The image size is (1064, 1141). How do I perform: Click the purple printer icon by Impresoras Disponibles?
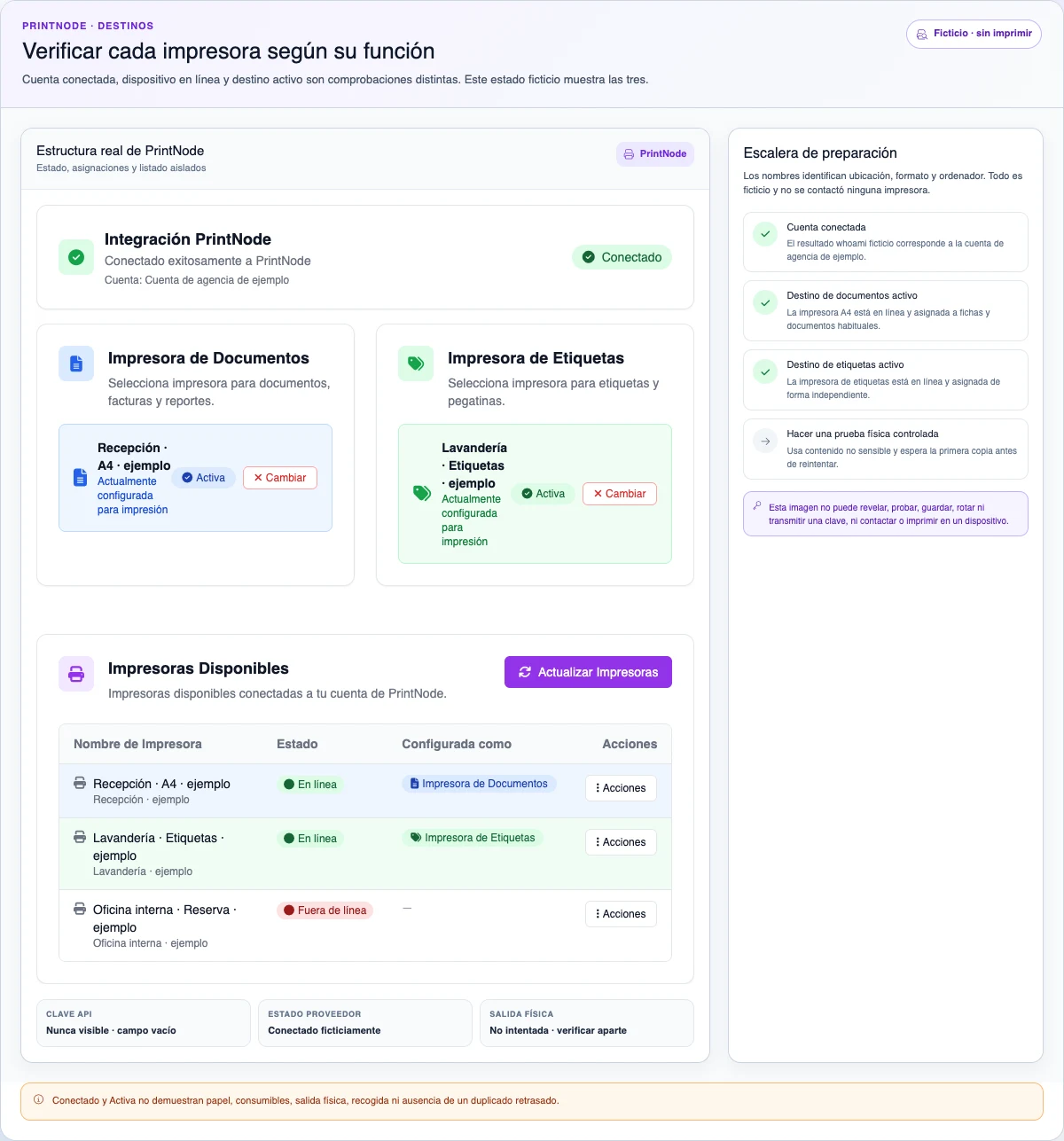coord(76,674)
